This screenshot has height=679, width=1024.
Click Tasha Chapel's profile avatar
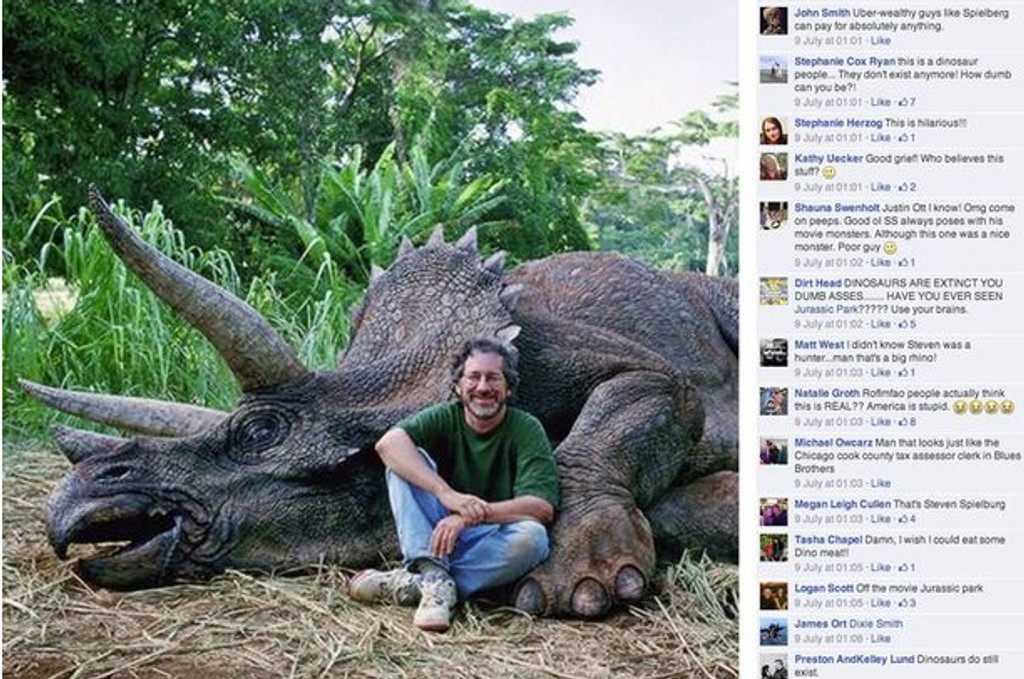point(773,547)
